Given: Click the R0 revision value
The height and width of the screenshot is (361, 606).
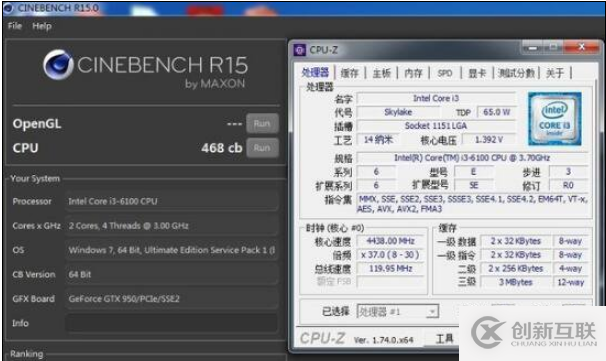Looking at the screenshot, I should tap(568, 185).
